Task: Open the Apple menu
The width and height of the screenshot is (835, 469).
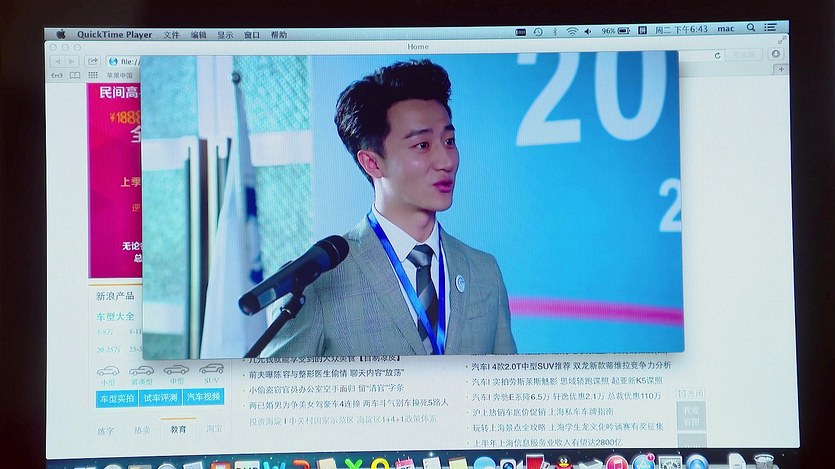Action: click(60, 34)
